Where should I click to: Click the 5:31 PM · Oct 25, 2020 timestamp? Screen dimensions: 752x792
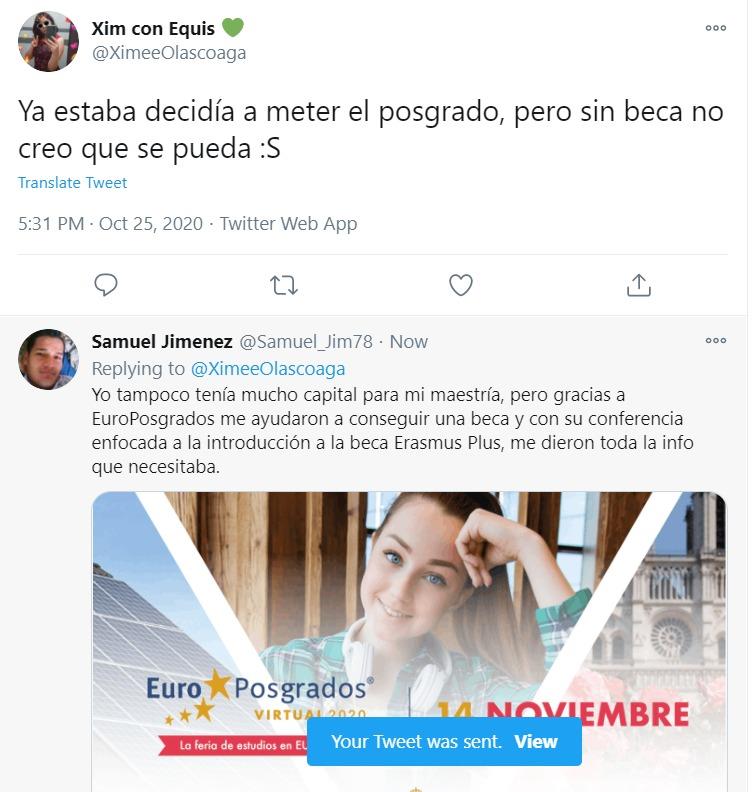[x=111, y=223]
